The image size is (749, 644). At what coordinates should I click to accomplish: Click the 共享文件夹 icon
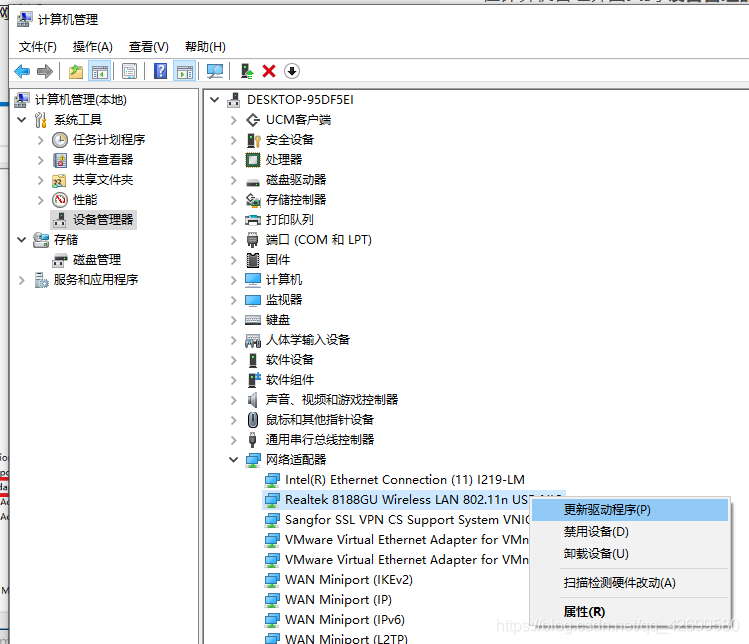59,181
